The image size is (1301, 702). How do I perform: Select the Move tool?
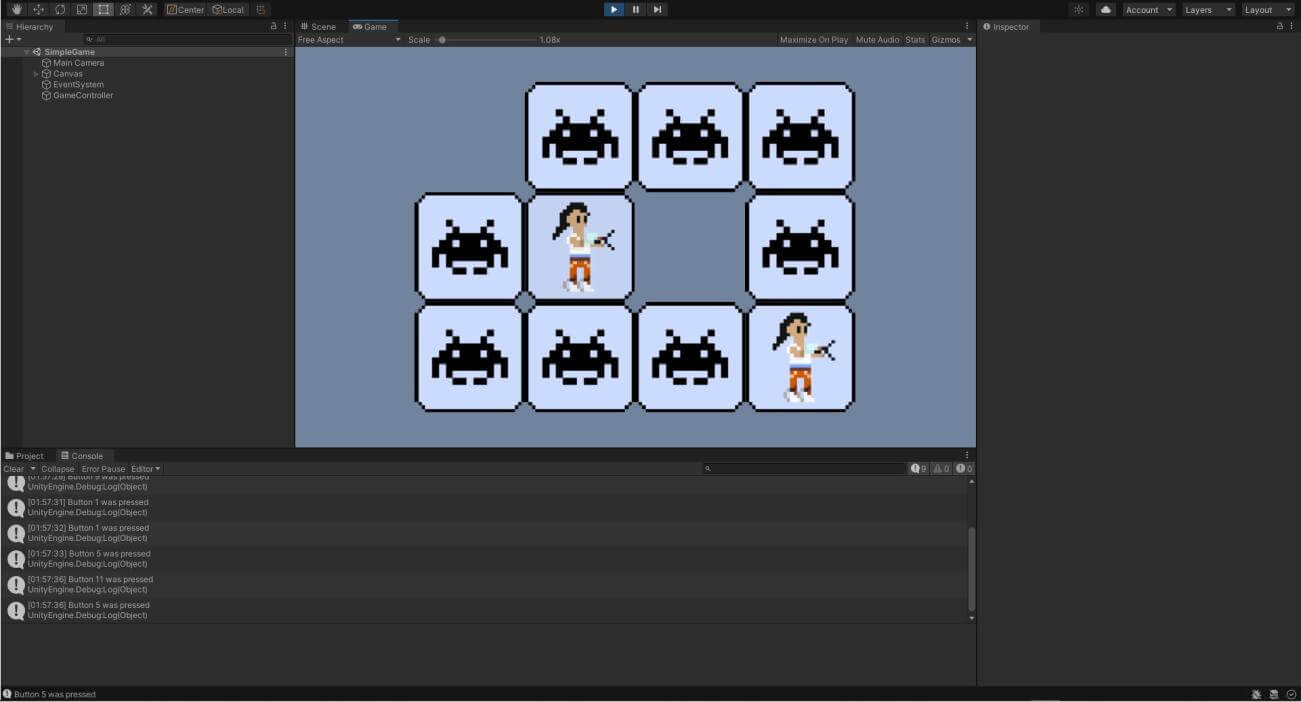click(x=39, y=9)
